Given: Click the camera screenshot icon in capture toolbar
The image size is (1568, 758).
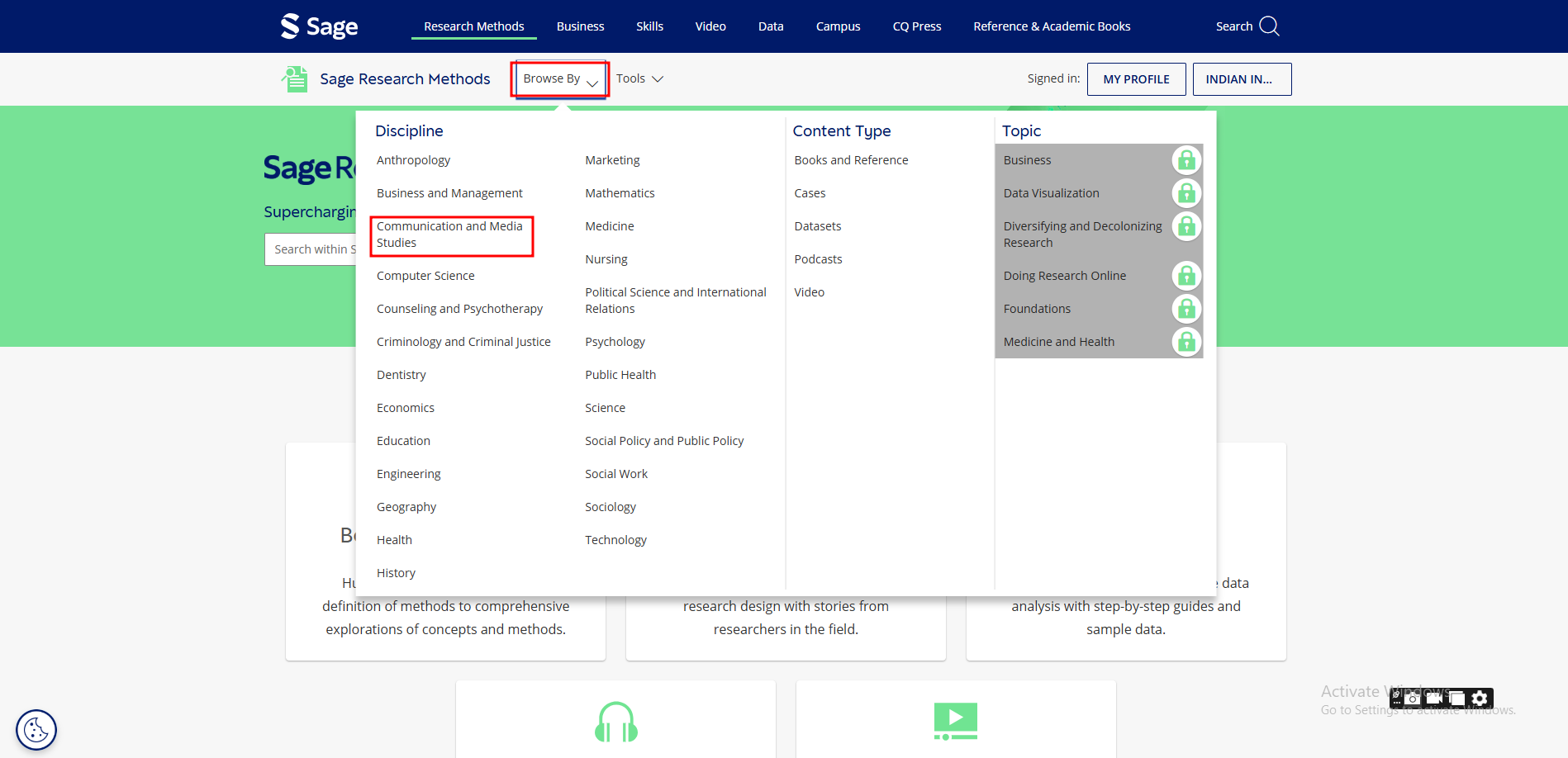Looking at the screenshot, I should [x=1413, y=699].
